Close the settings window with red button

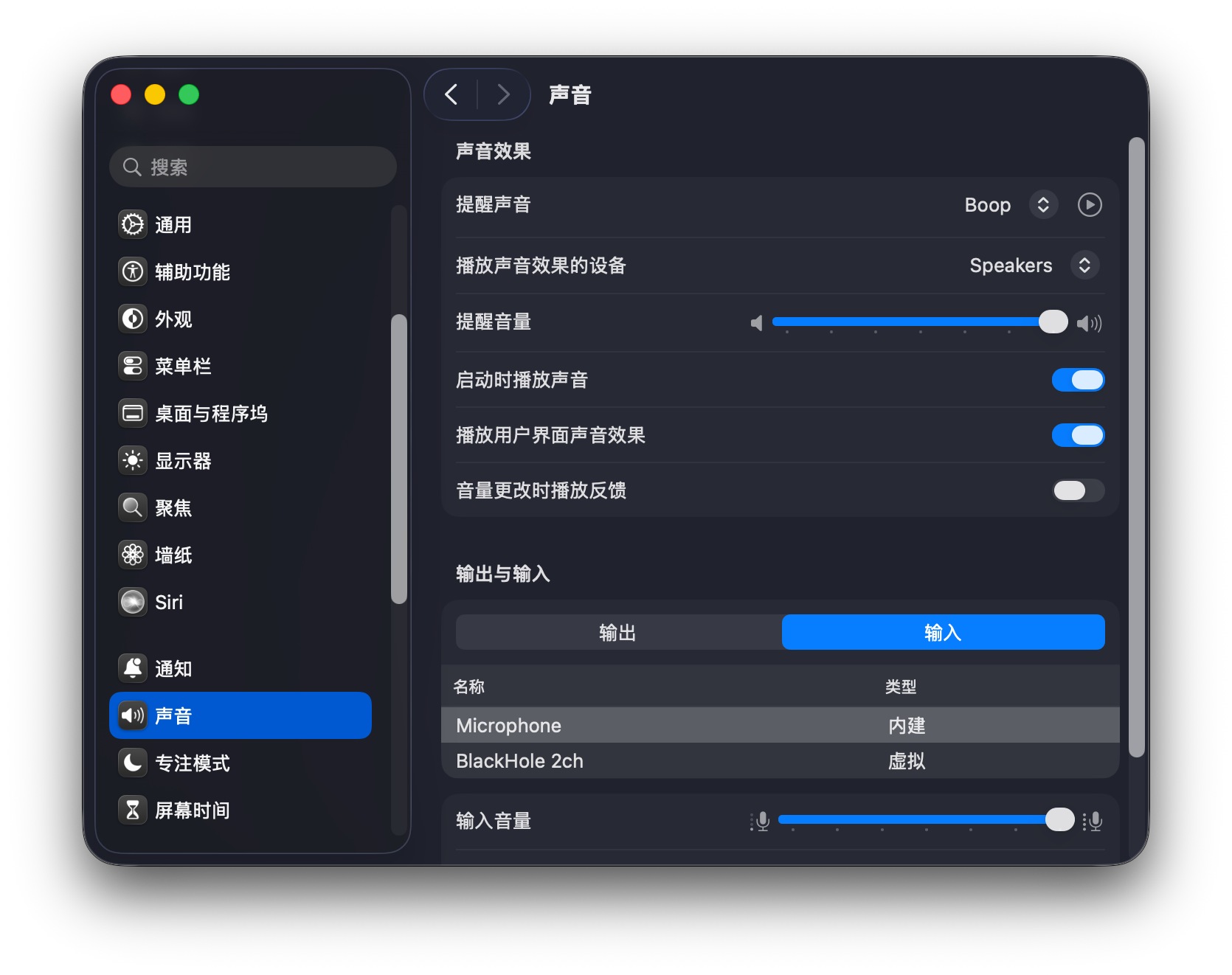pyautogui.click(x=121, y=94)
